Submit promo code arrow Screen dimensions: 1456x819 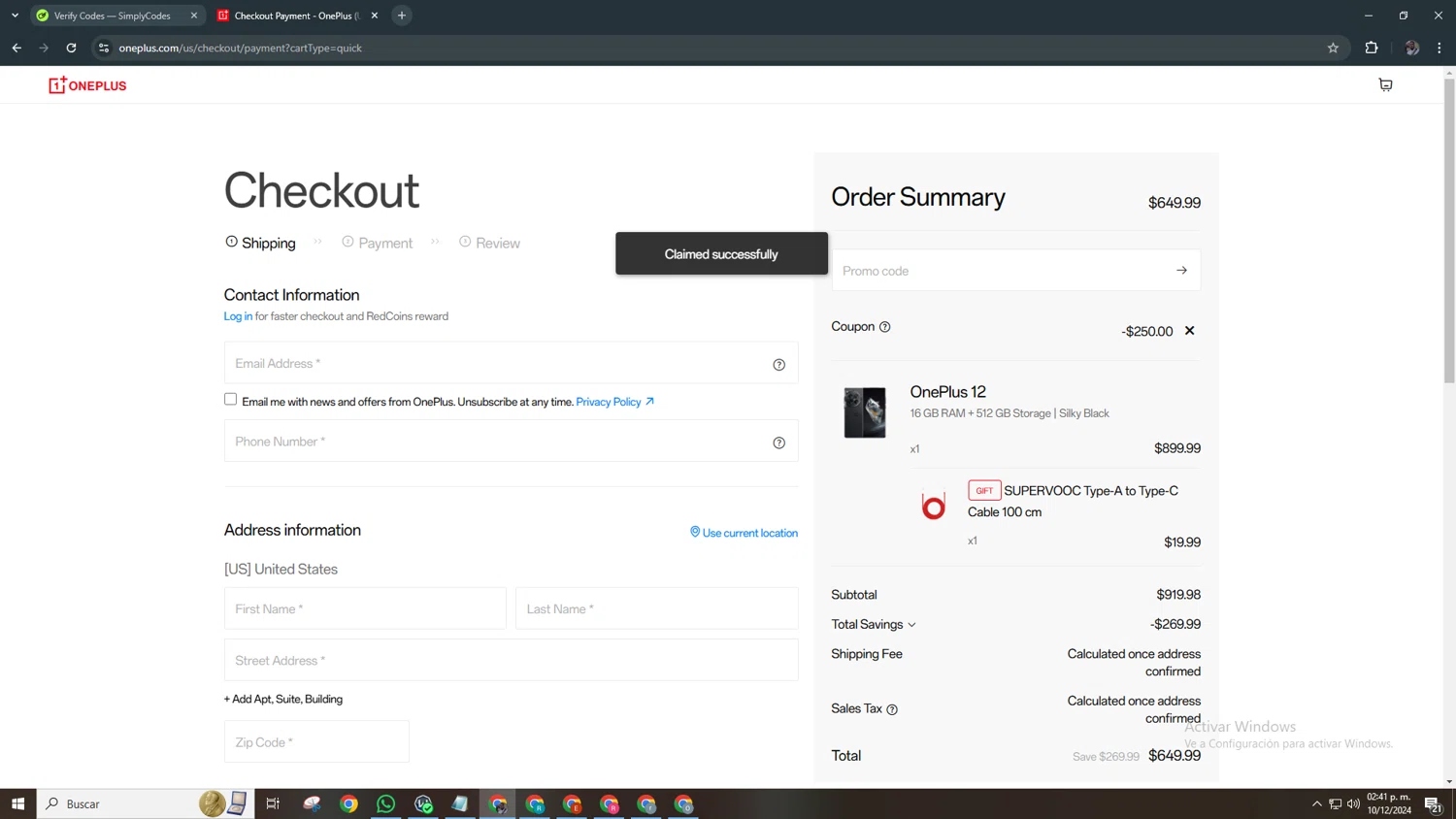[x=1181, y=271]
